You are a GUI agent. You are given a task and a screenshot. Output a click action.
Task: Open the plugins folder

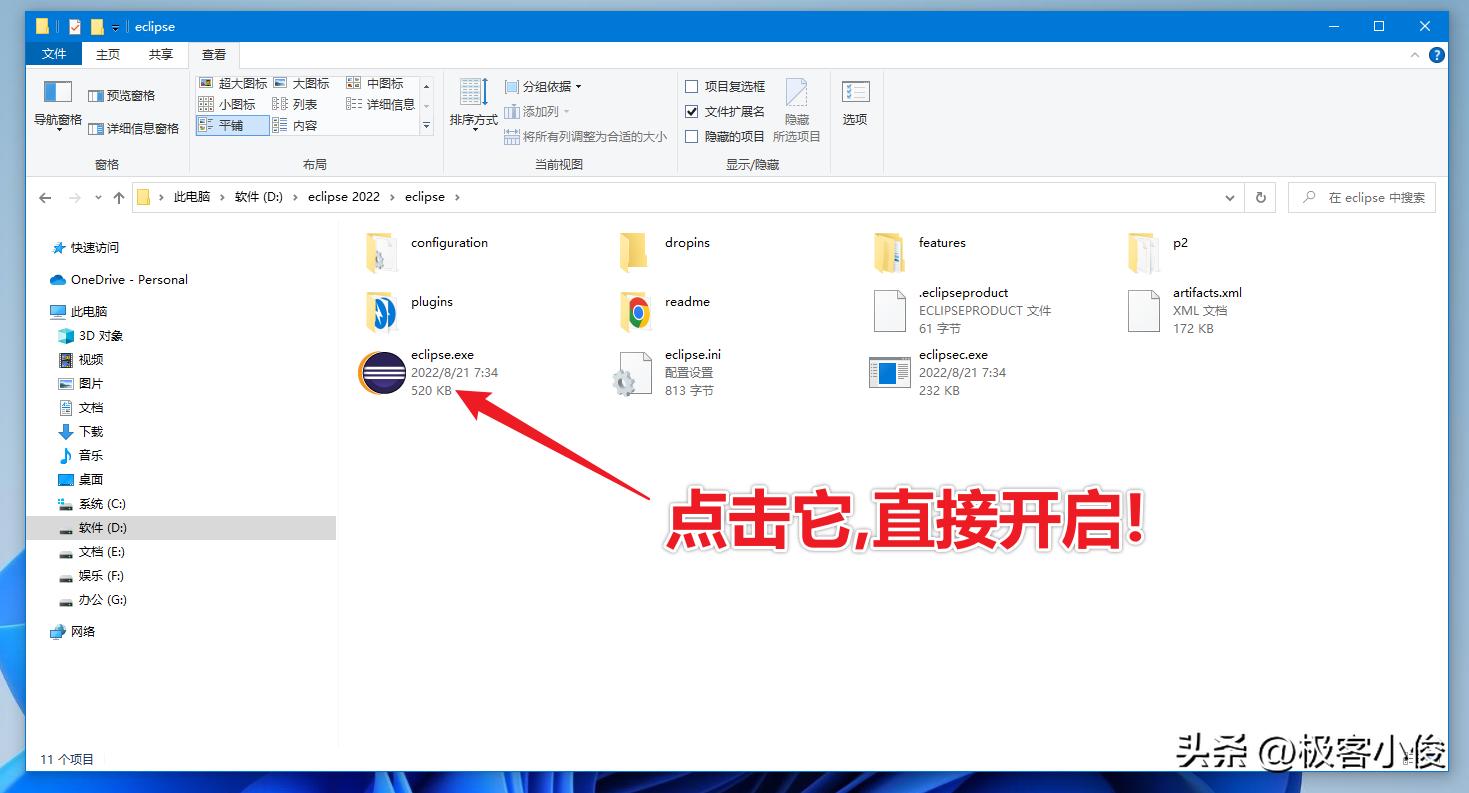381,311
